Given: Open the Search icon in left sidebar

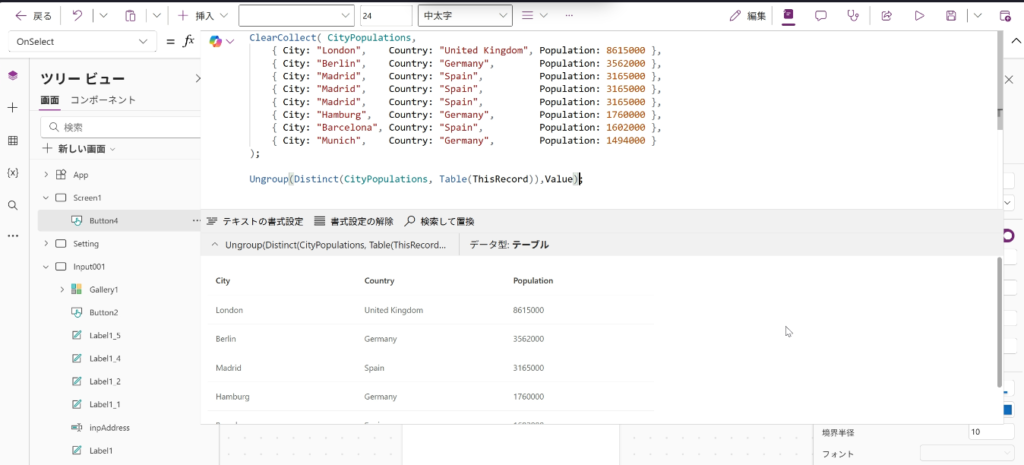Looking at the screenshot, I should click(x=13, y=204).
